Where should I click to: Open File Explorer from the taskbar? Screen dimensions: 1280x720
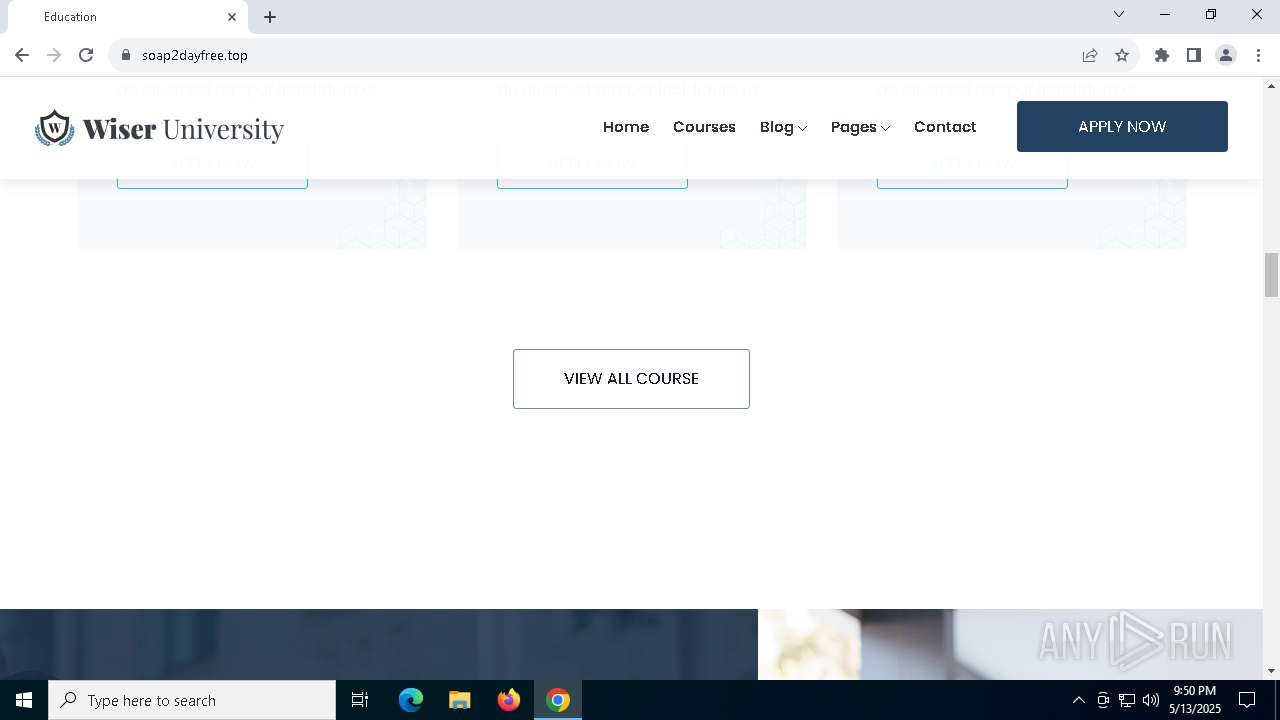point(460,700)
